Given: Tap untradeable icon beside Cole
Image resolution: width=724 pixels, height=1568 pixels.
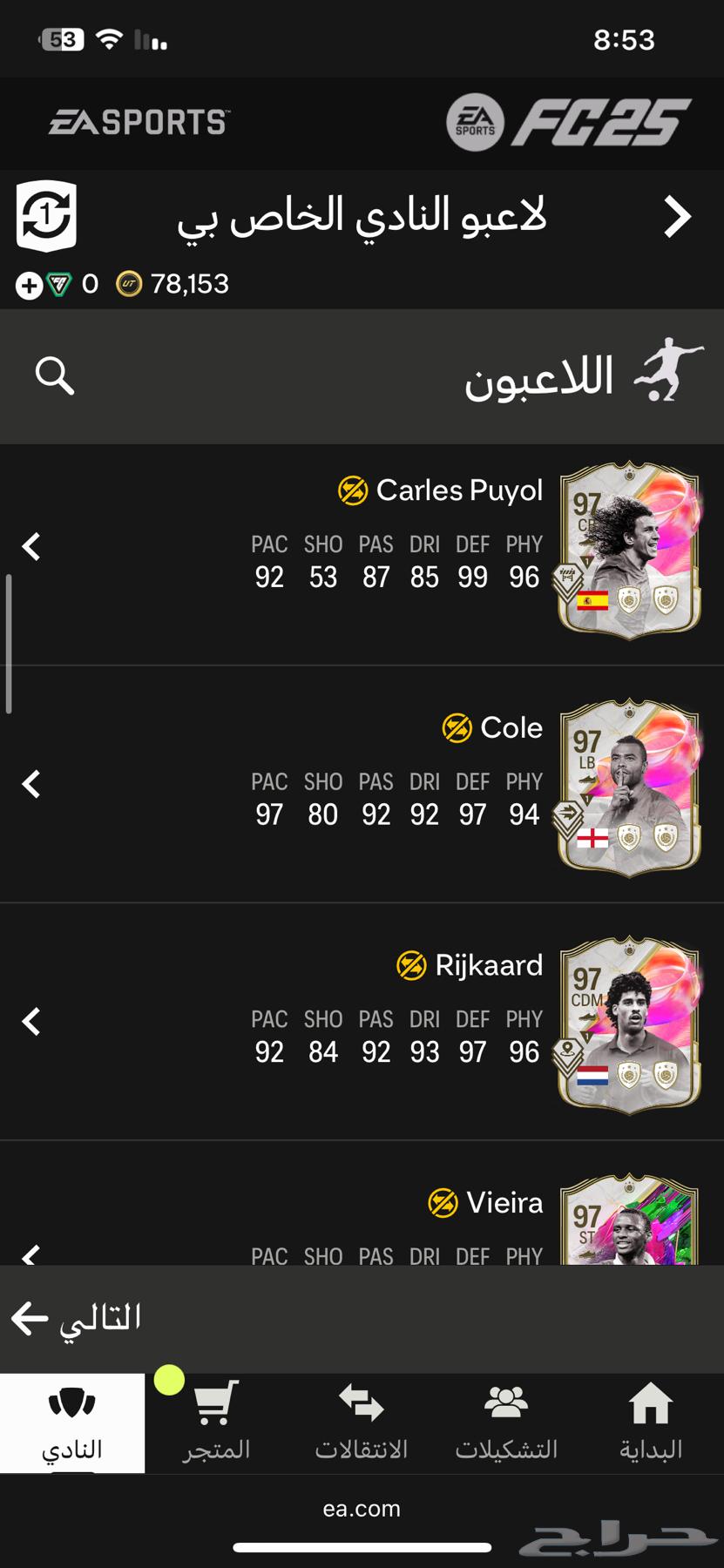Looking at the screenshot, I should pyautogui.click(x=457, y=728).
